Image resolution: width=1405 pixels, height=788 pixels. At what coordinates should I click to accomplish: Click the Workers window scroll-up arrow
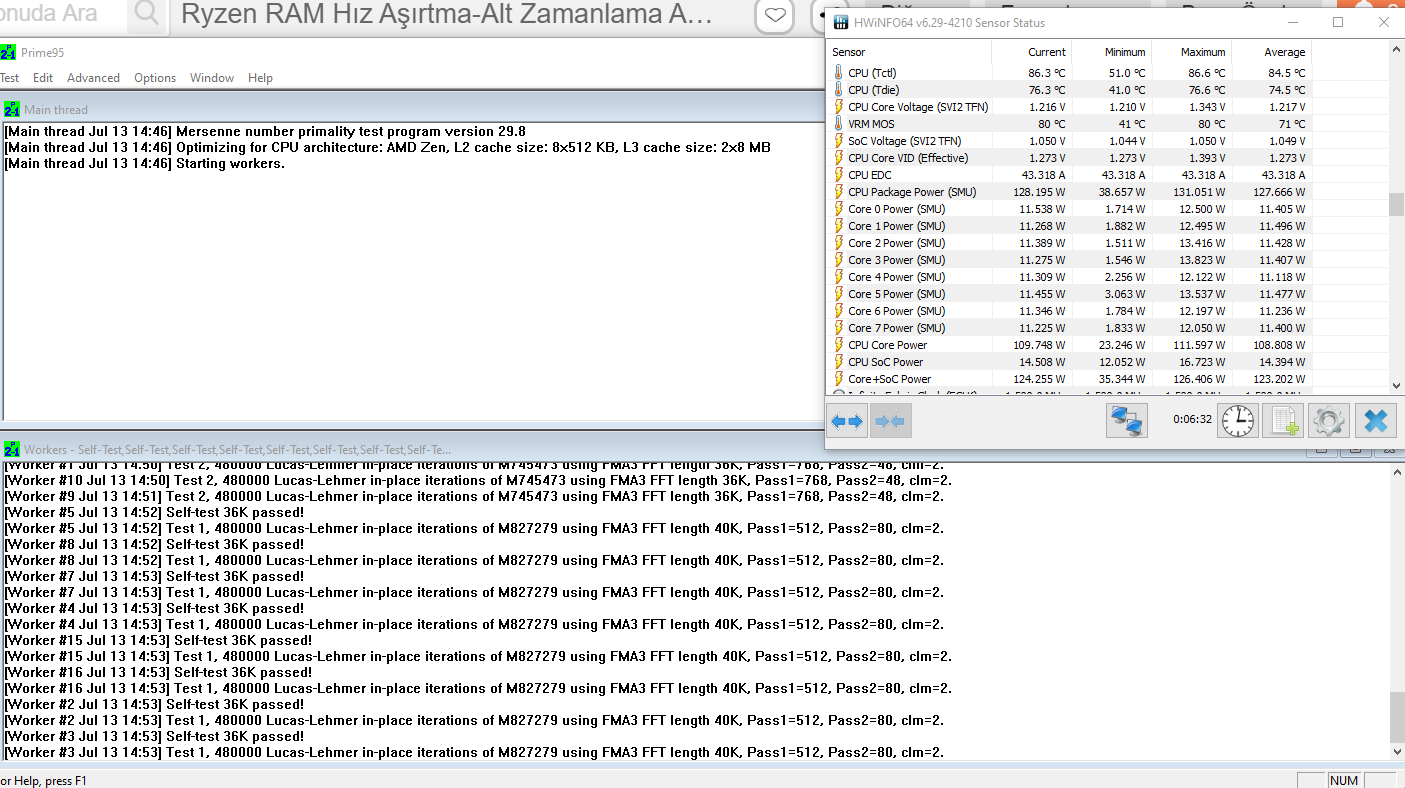pyautogui.click(x=1397, y=474)
